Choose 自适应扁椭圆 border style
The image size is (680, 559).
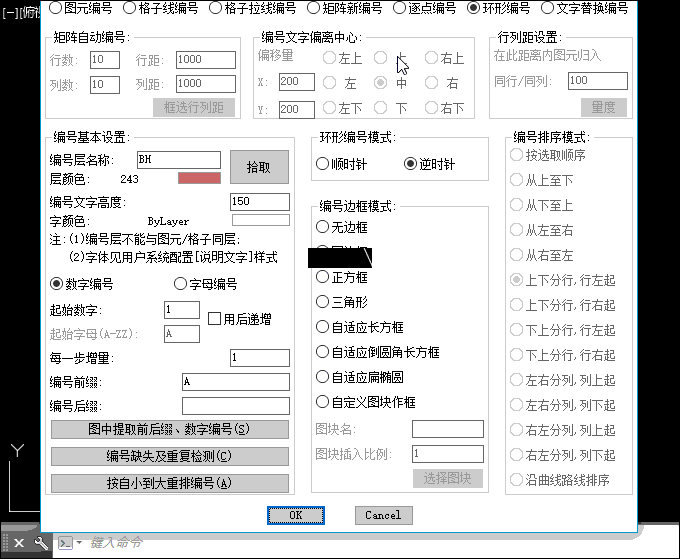(322, 377)
